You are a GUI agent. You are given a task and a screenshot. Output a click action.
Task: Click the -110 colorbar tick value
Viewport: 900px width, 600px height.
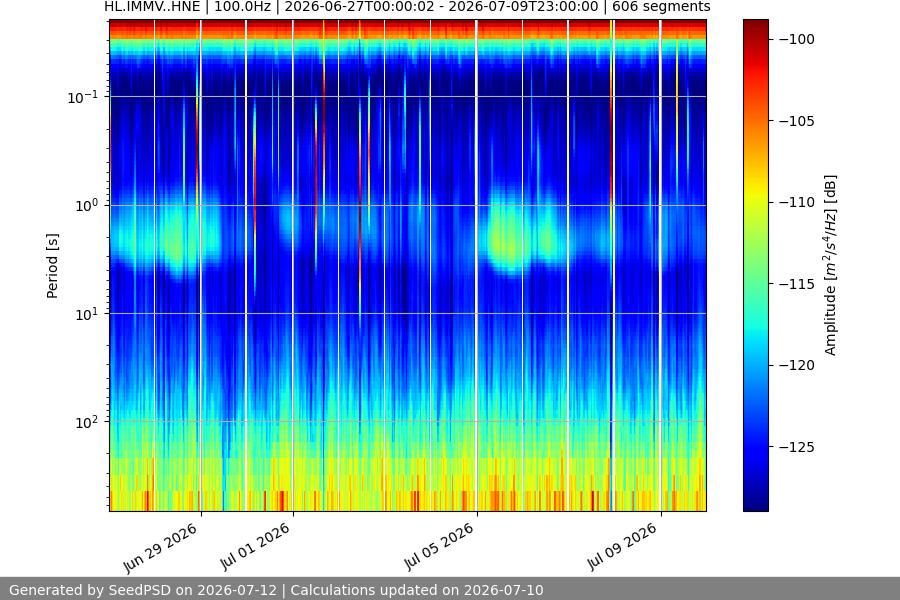click(x=797, y=202)
